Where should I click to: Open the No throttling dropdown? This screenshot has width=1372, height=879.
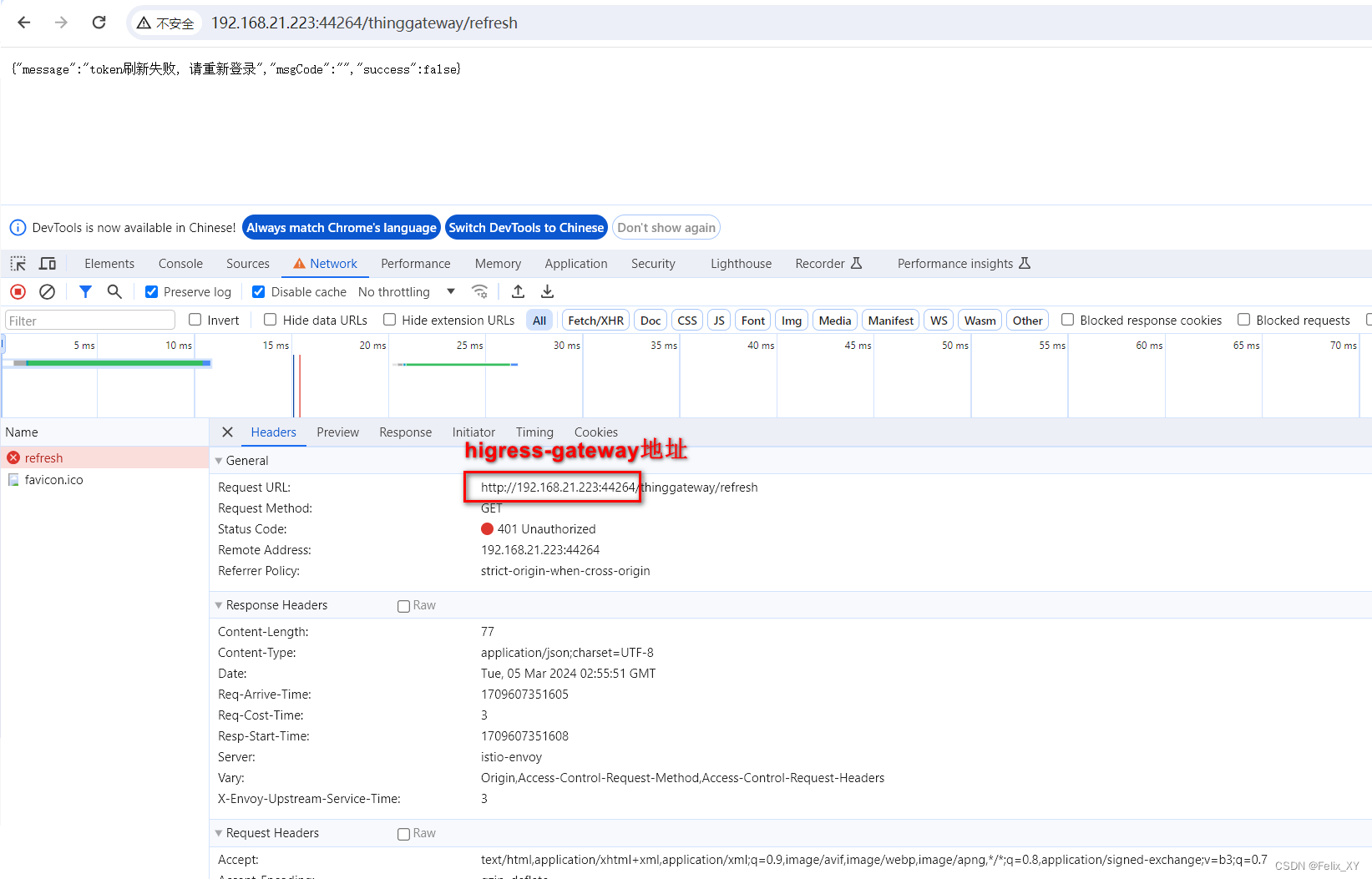[407, 292]
